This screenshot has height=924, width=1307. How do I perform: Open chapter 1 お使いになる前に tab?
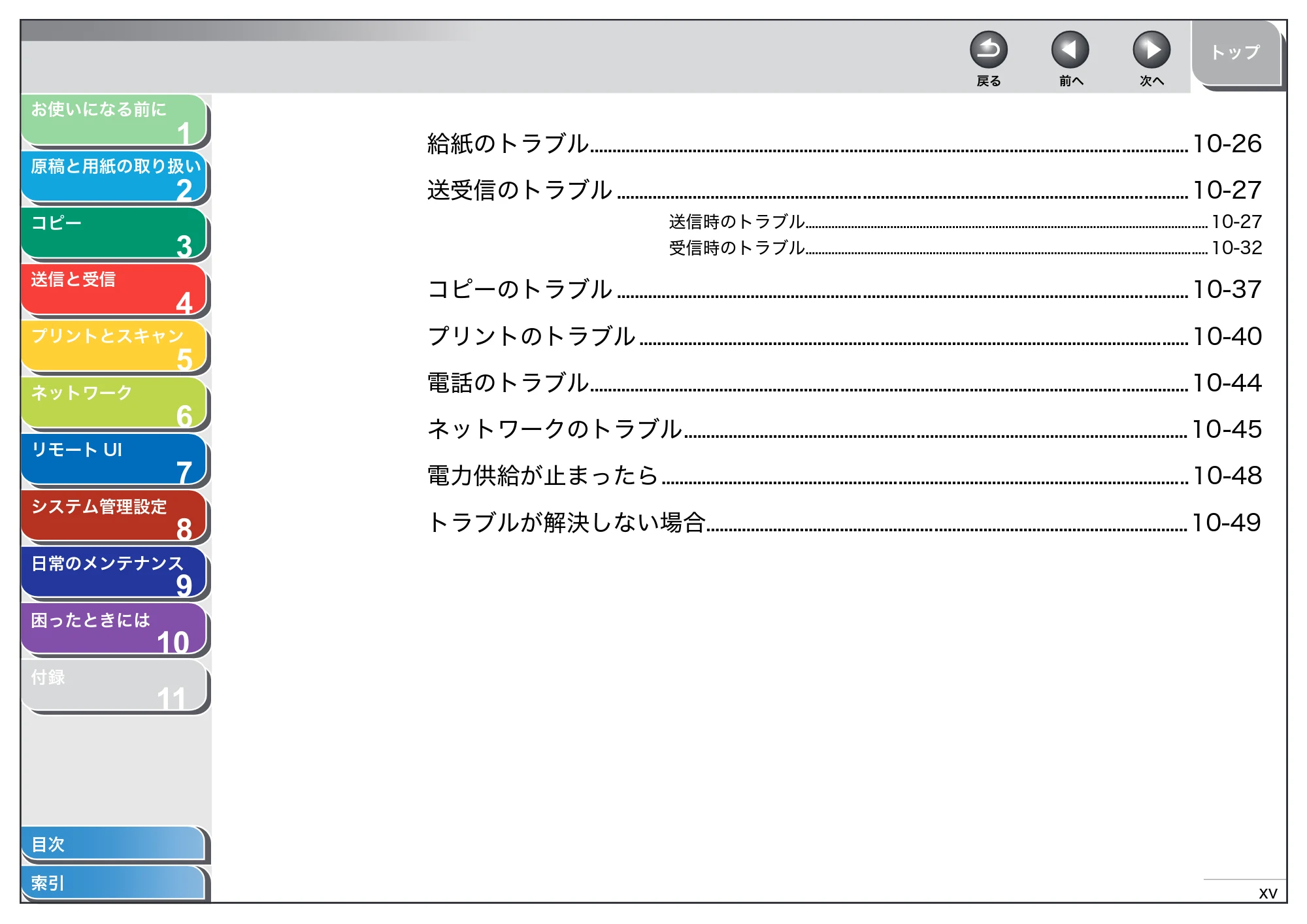114,120
